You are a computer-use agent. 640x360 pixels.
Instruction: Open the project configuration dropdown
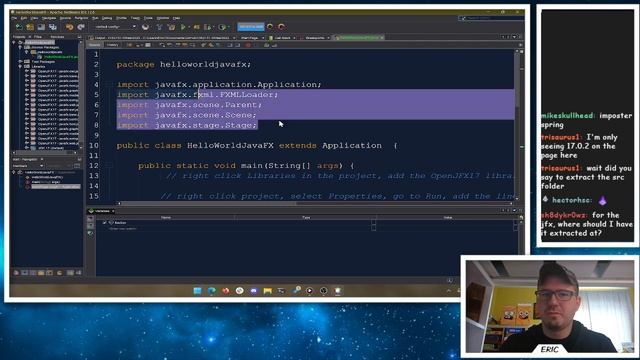tap(115, 27)
